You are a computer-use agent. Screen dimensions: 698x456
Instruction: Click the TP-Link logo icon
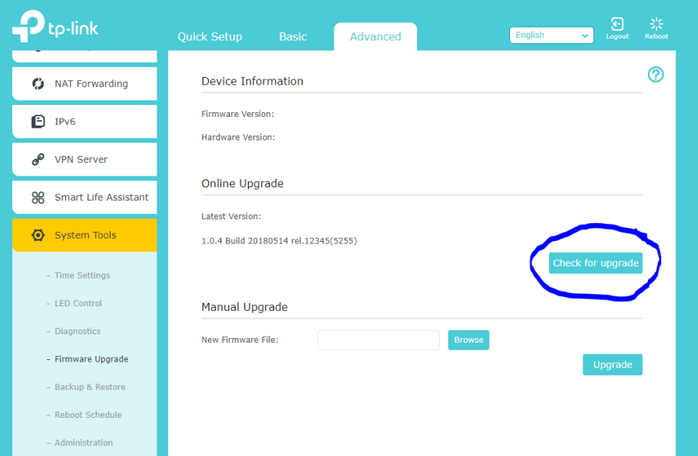[28, 26]
